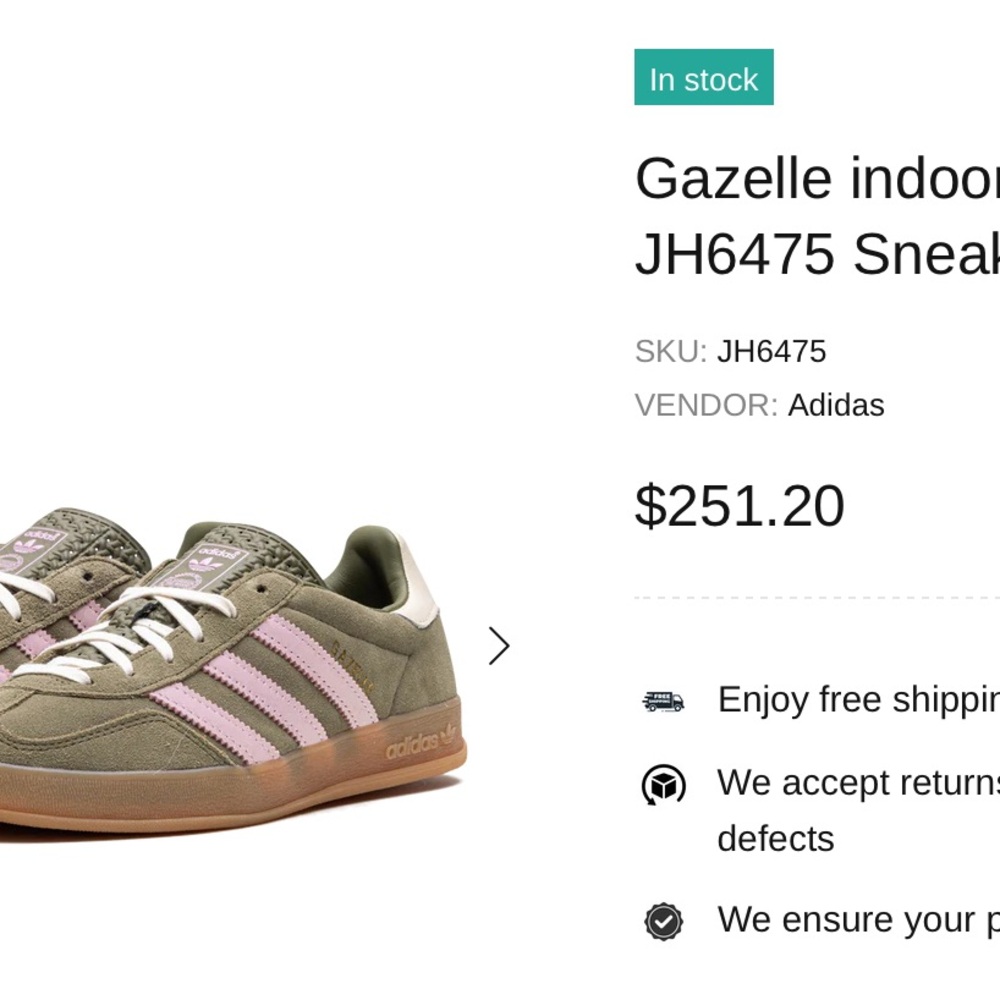Click the circular-arrow box icon beside returns text

coord(663,784)
